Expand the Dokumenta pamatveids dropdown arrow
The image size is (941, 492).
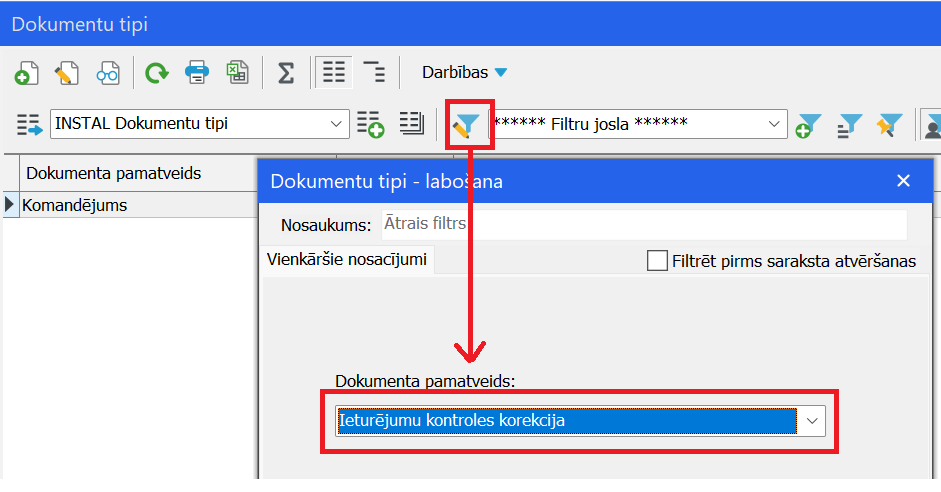[812, 421]
